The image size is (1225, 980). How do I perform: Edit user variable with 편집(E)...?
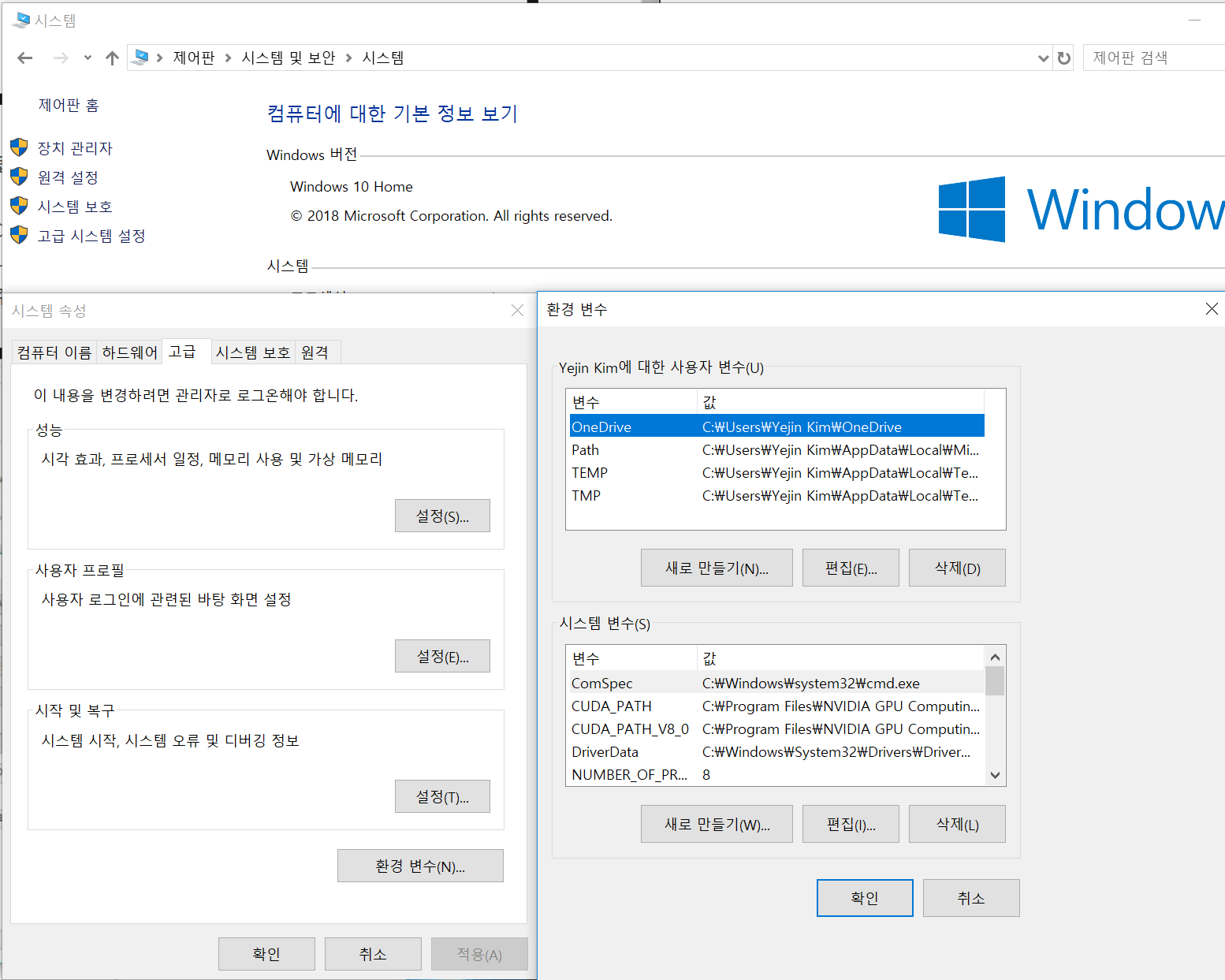tap(851, 568)
